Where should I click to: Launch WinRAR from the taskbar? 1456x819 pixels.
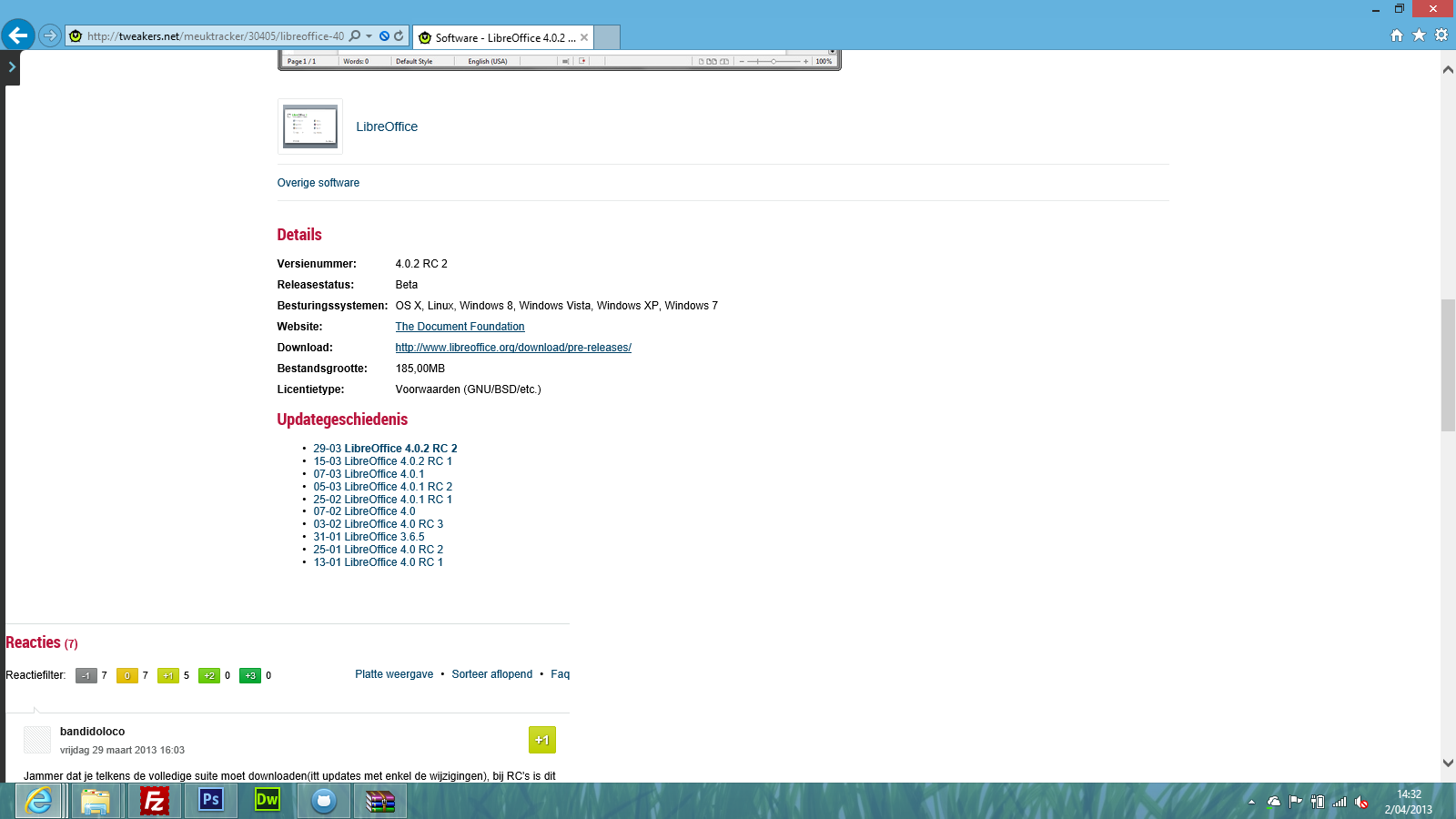click(380, 801)
